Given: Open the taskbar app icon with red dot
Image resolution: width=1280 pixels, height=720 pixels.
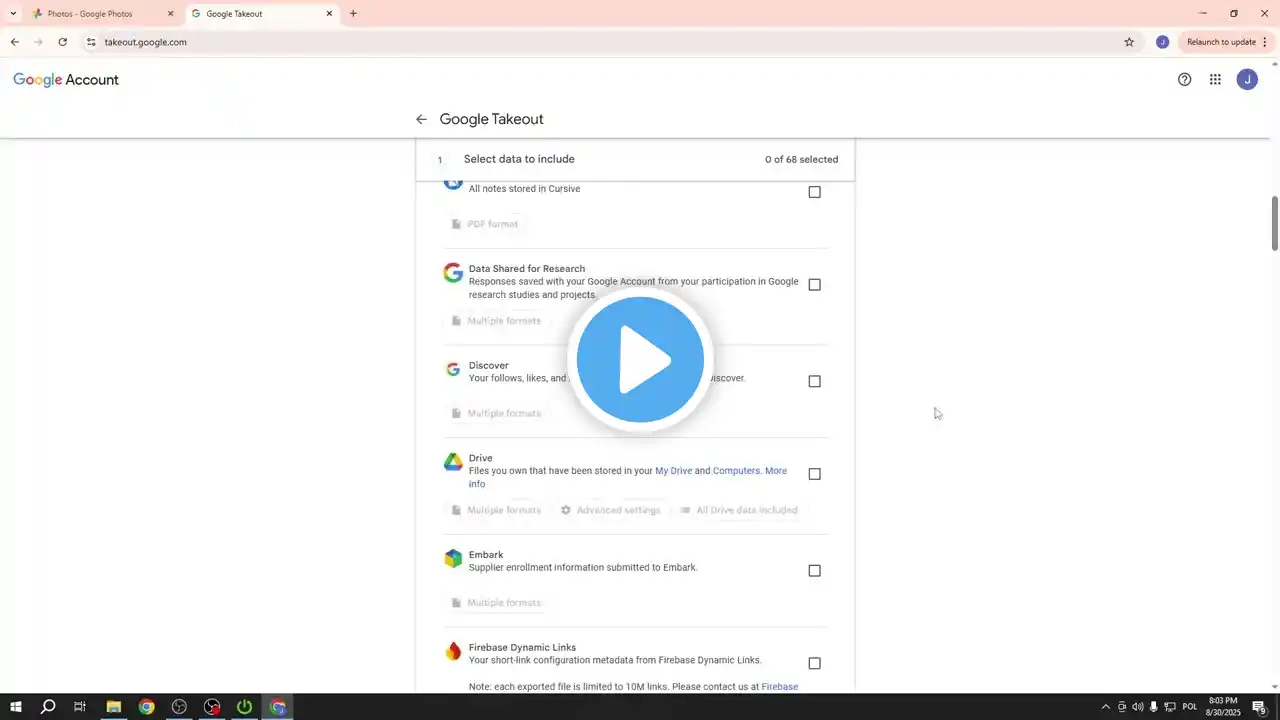Looking at the screenshot, I should [212, 707].
